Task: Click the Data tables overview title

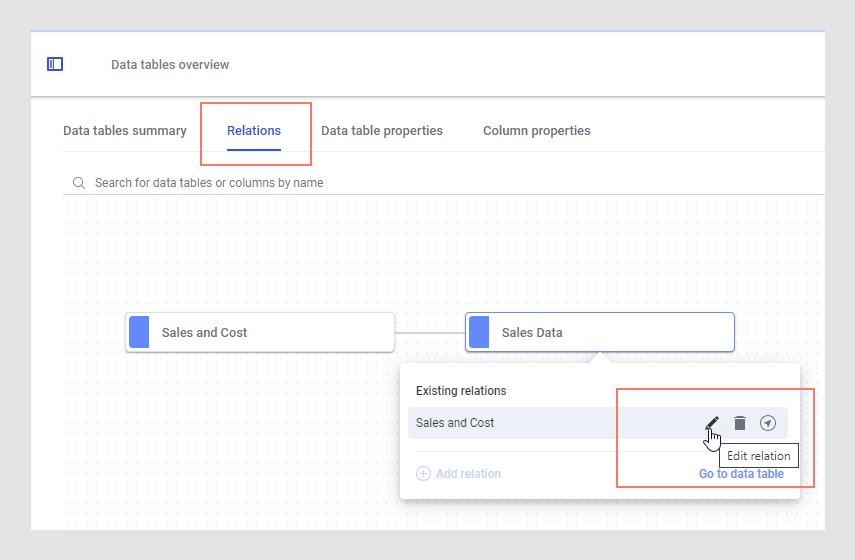Action: click(170, 65)
